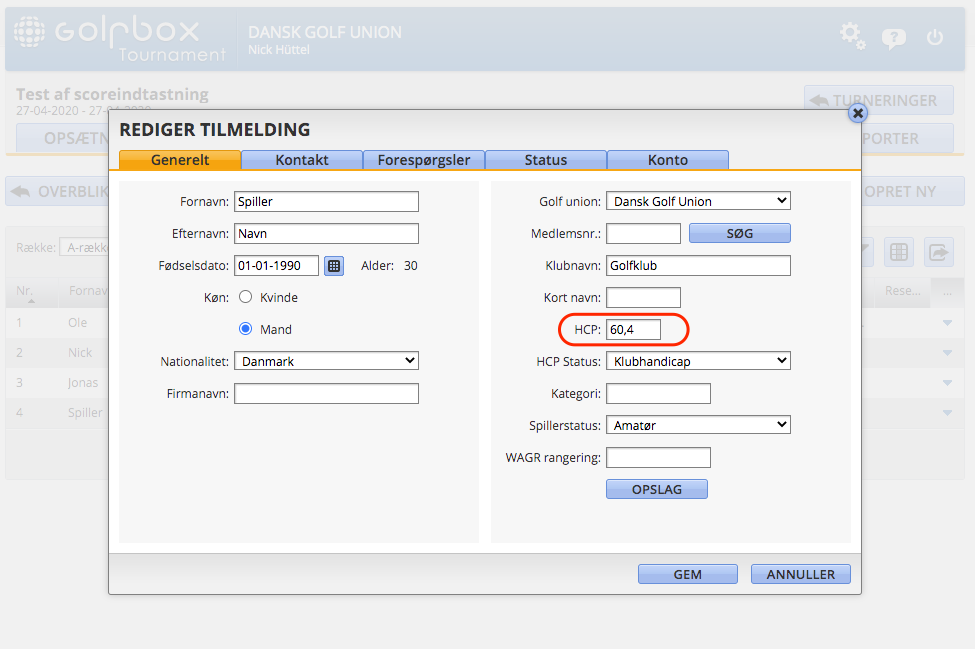Screen dimensions: 975x649
Task: Open the settings gears icon
Action: (x=852, y=36)
